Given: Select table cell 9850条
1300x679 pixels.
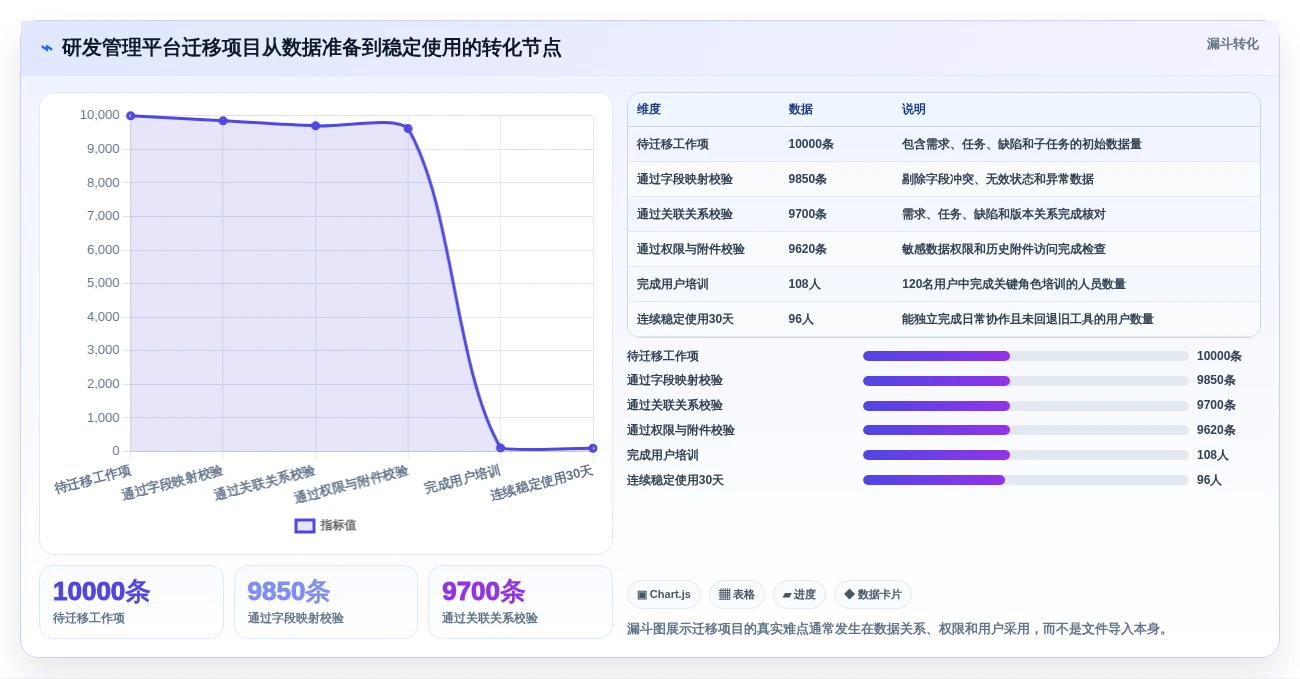Looking at the screenshot, I should [807, 179].
